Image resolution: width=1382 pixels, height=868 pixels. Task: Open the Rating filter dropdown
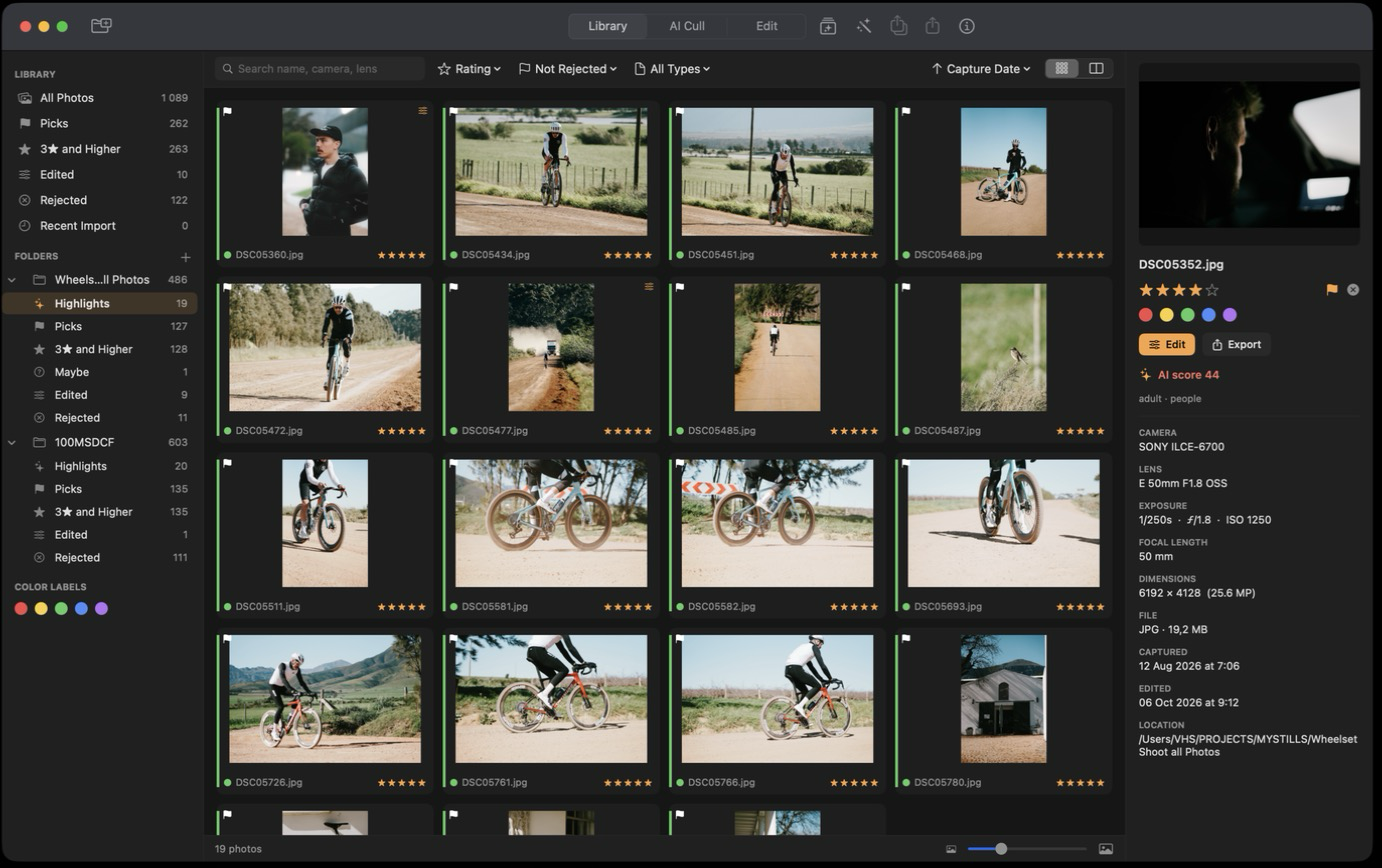tap(469, 69)
